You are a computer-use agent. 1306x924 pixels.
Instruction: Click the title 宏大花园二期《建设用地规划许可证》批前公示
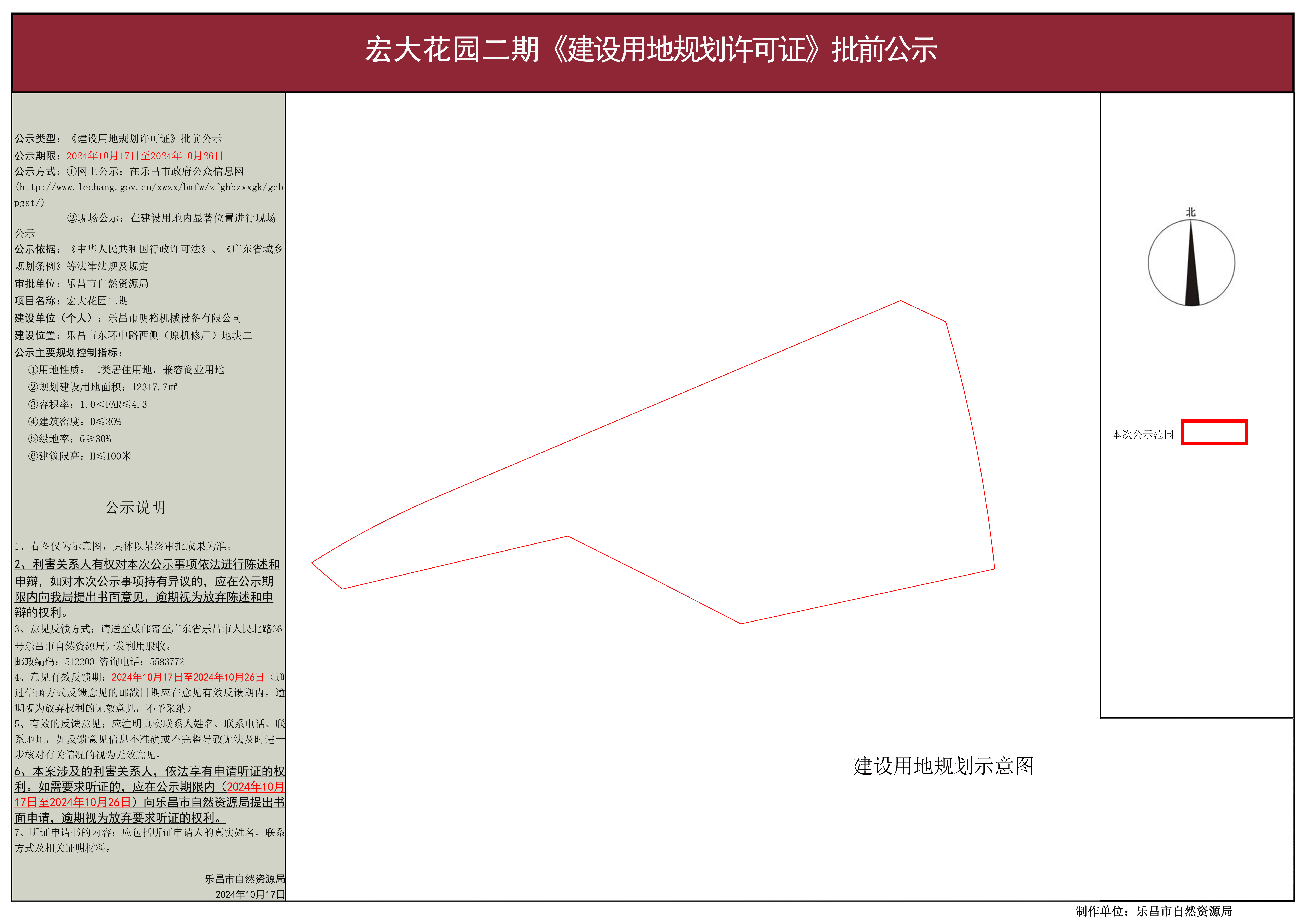651,49
